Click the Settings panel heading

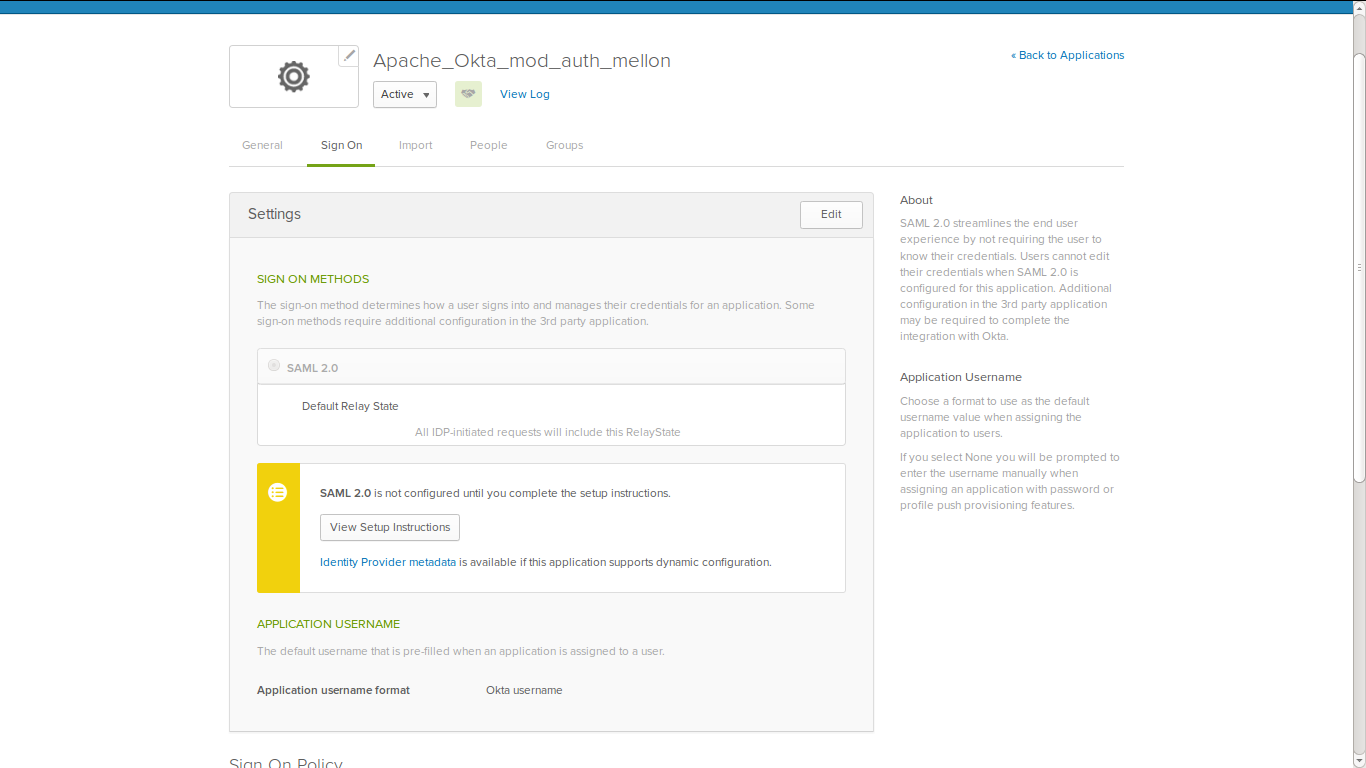(x=274, y=214)
